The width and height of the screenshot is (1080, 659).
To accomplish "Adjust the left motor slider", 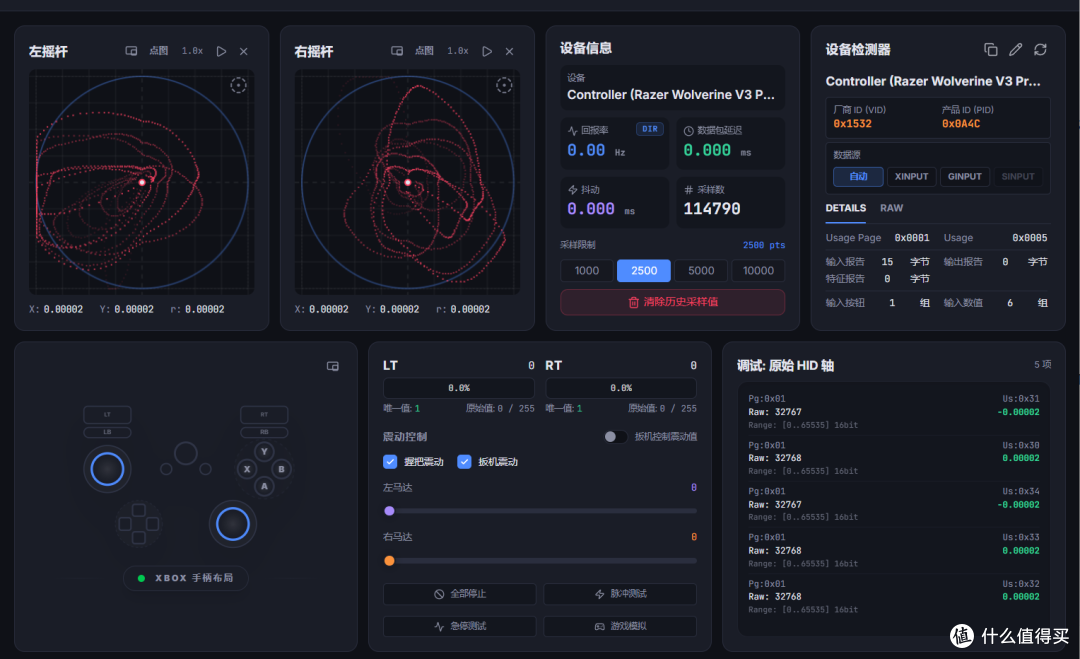I will [540, 511].
